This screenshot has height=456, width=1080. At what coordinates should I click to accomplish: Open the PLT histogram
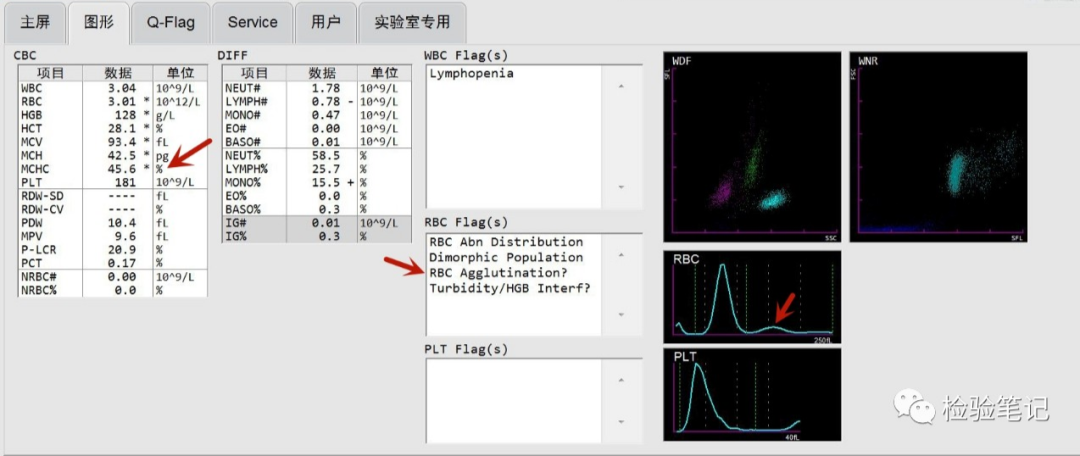pos(752,394)
